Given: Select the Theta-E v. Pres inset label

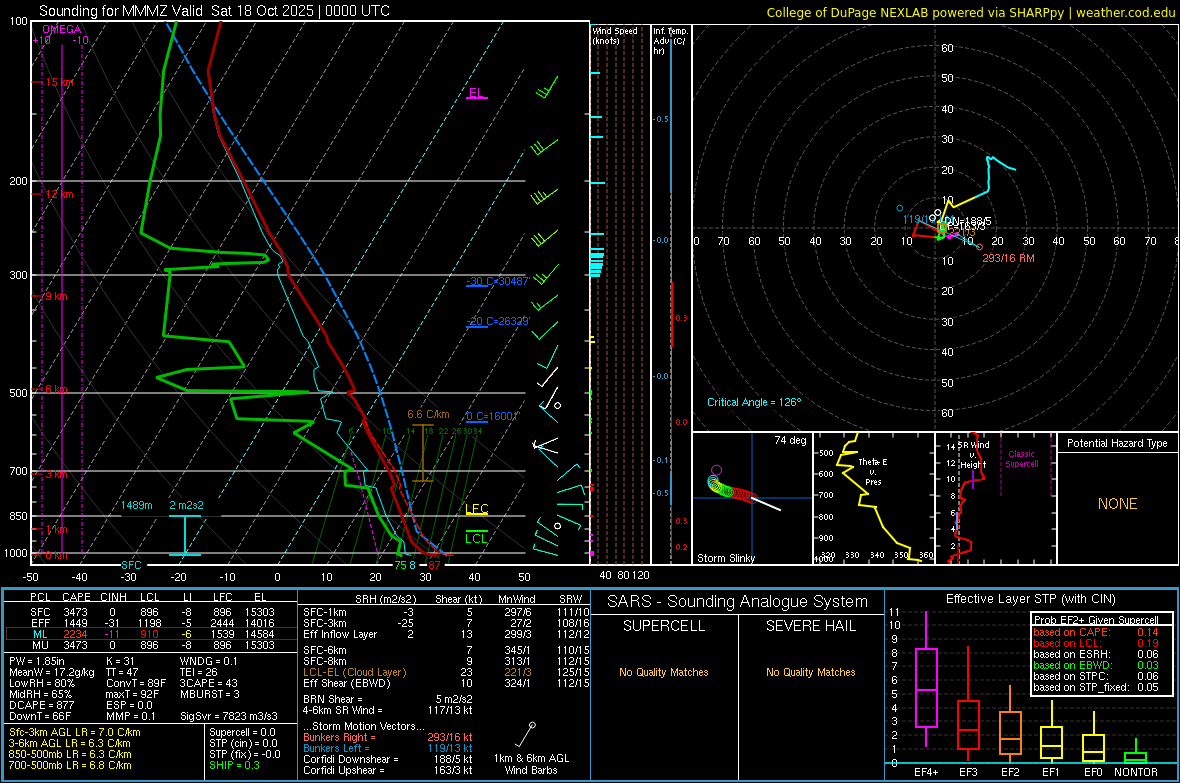Looking at the screenshot, I should click(x=873, y=471).
